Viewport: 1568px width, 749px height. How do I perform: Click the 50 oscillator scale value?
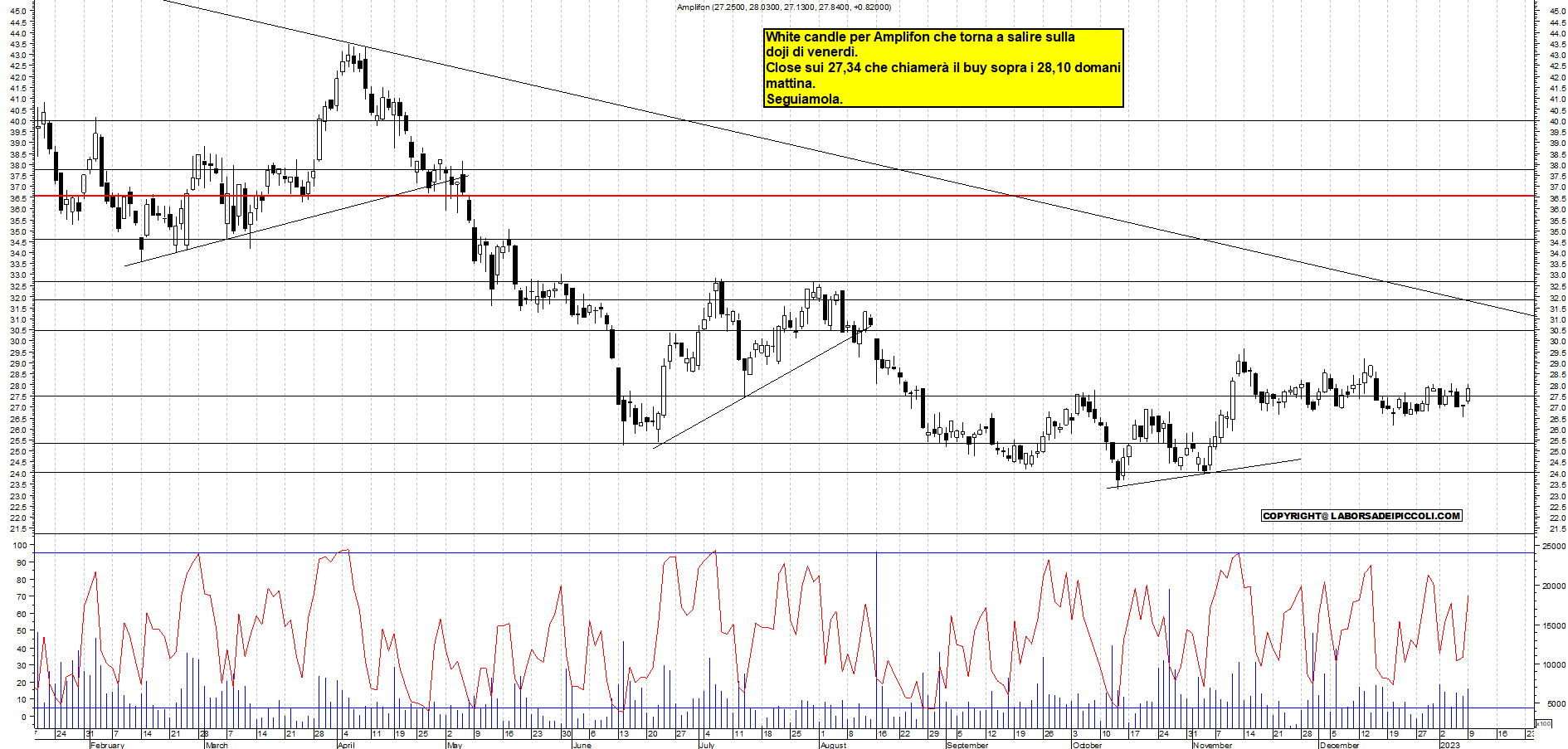[x=21, y=630]
